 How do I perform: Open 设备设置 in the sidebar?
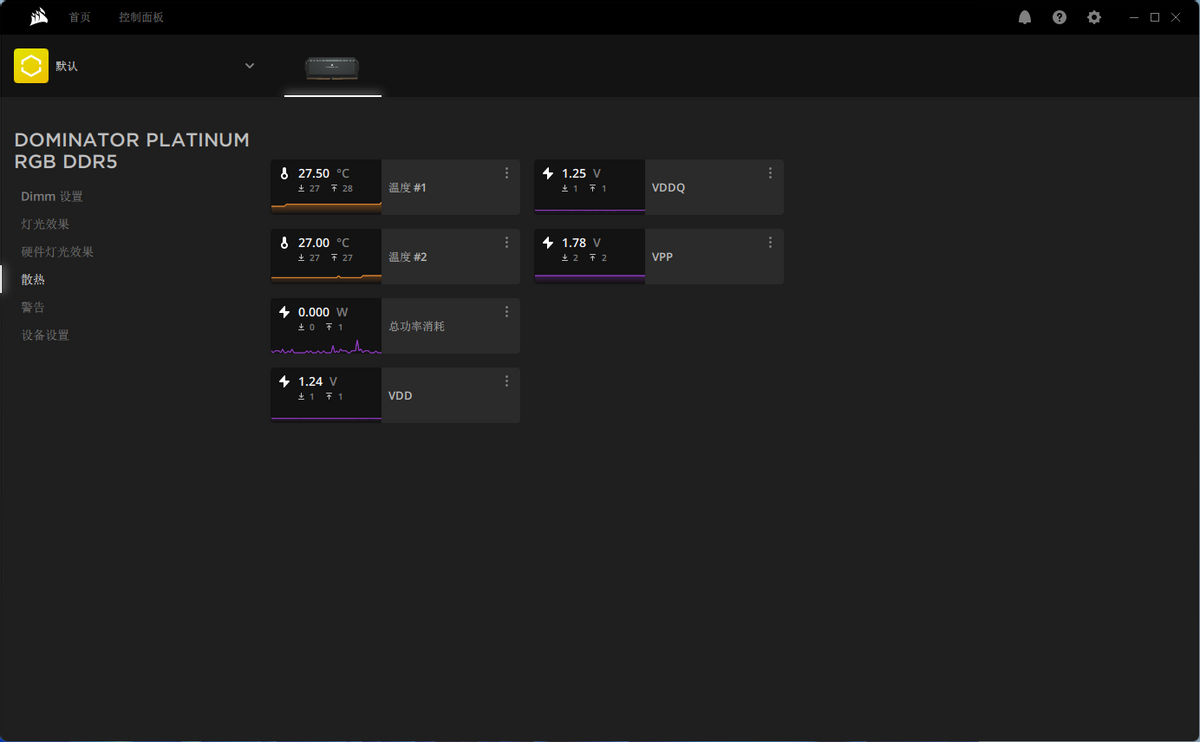46,336
